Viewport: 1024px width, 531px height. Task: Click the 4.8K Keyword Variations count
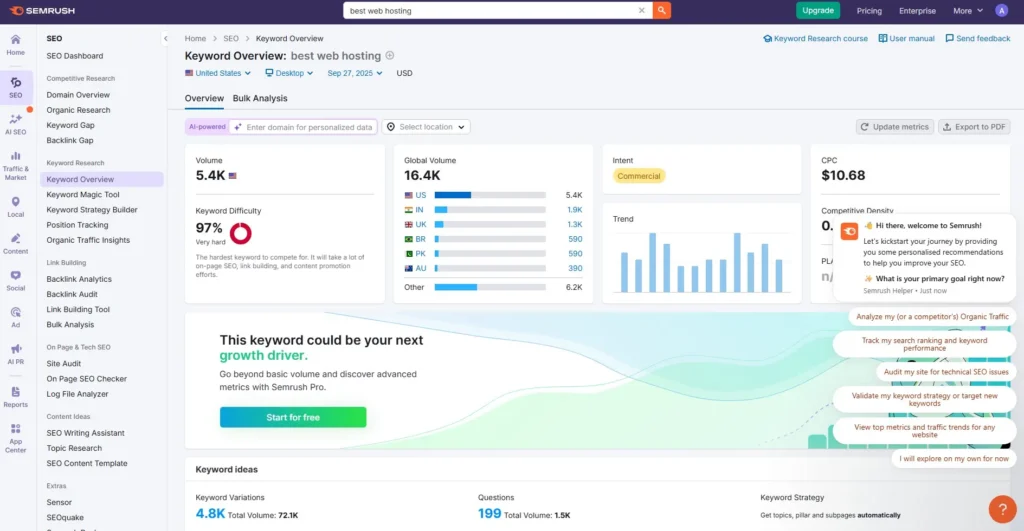210,513
